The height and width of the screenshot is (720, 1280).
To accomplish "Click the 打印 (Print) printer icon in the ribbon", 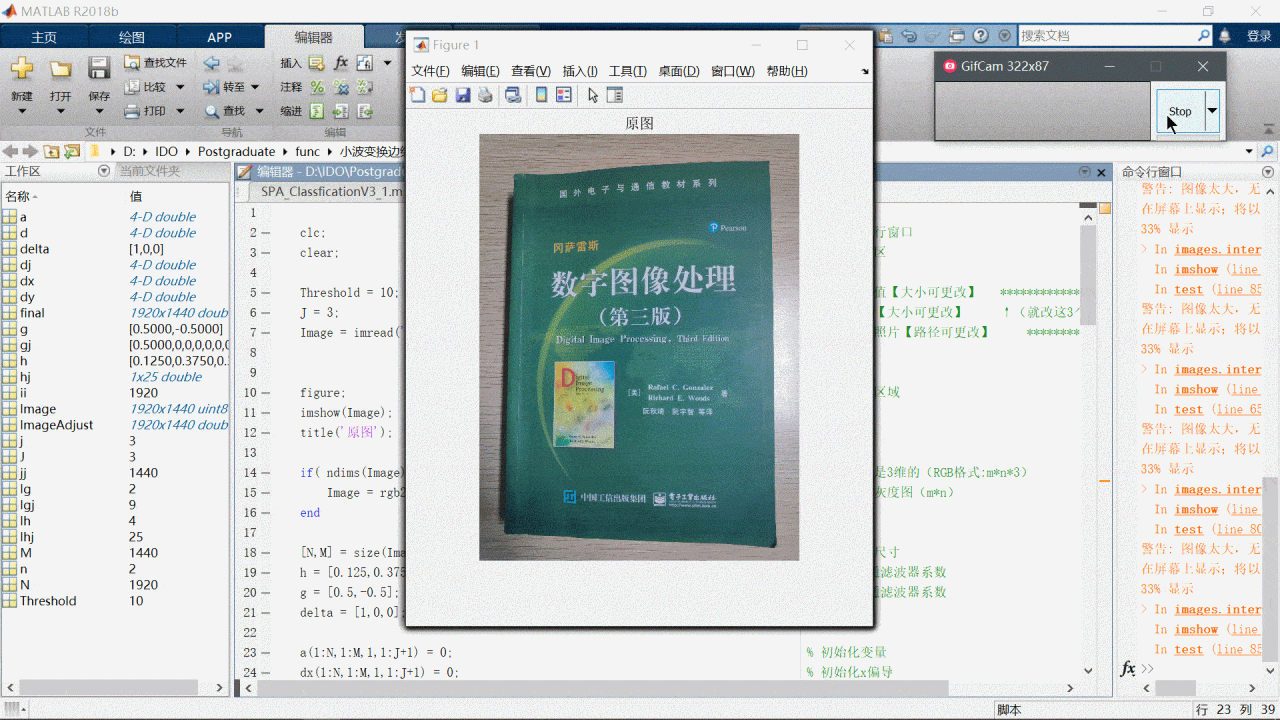I will pos(132,111).
